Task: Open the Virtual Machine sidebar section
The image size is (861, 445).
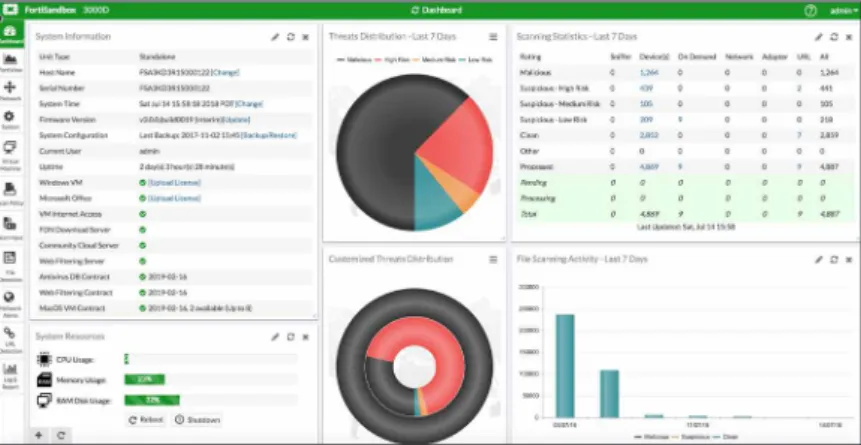Action: pyautogui.click(x=10, y=155)
